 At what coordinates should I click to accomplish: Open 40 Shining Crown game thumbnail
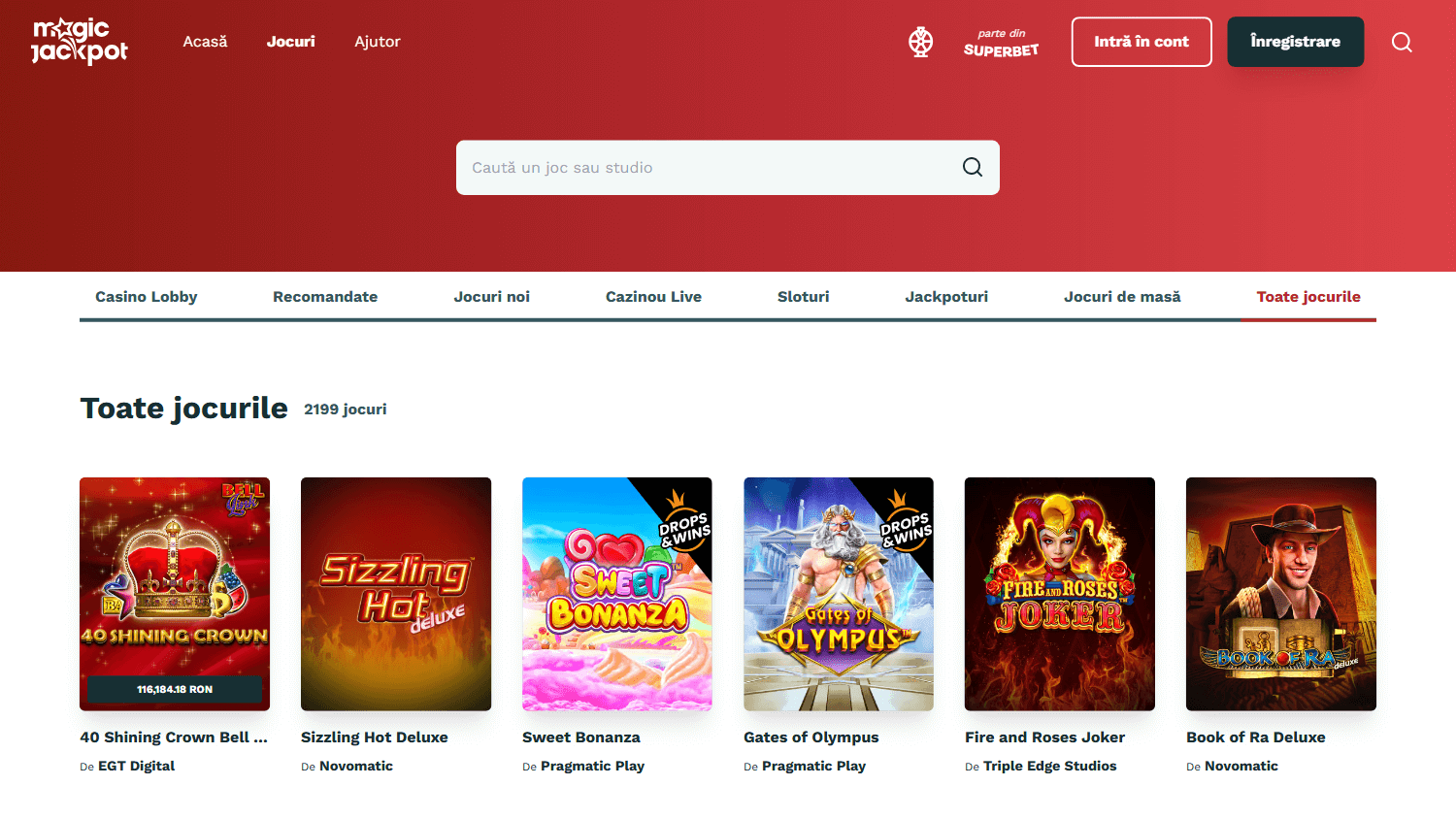(x=175, y=594)
